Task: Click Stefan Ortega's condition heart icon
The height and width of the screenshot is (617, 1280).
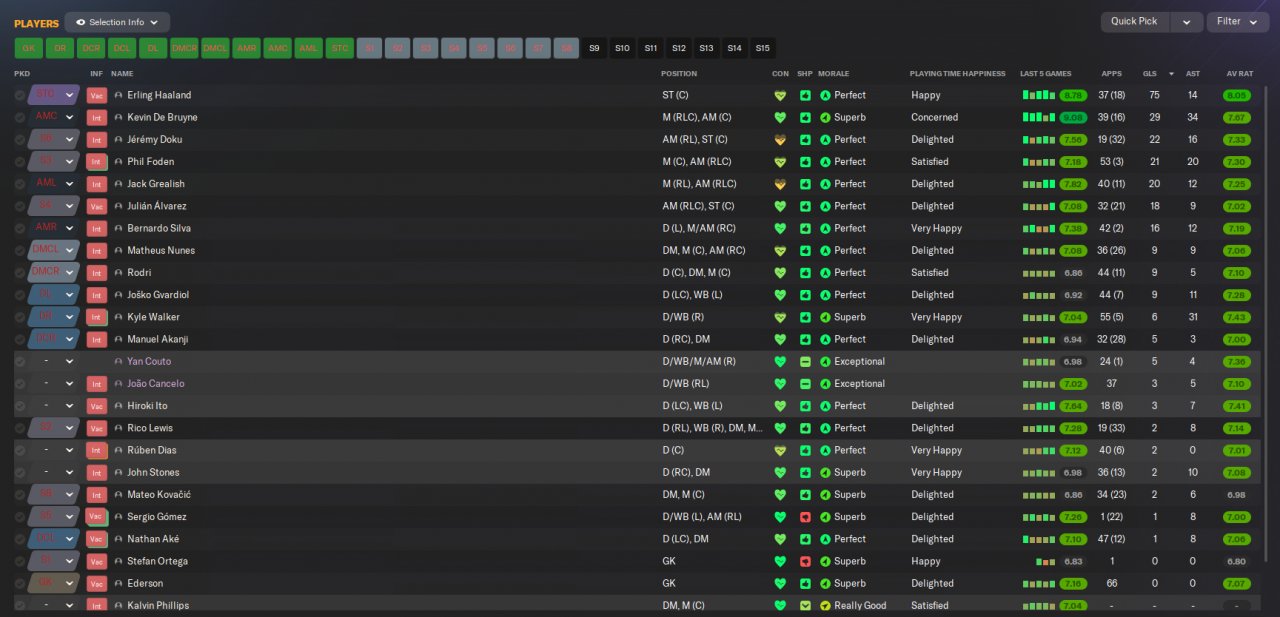Action: [x=780, y=562]
